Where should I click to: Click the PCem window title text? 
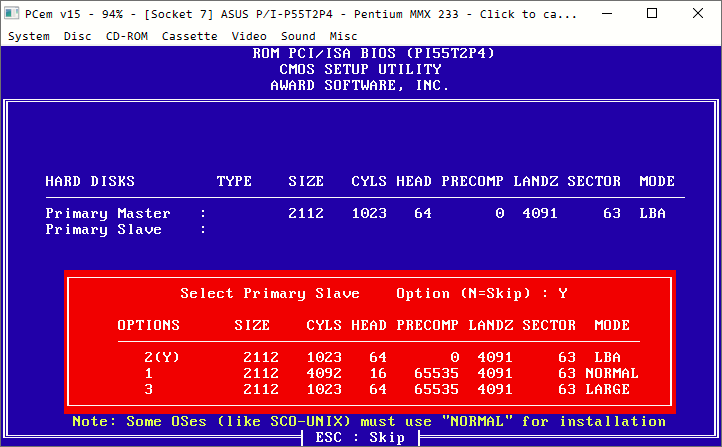pyautogui.click(x=301, y=14)
